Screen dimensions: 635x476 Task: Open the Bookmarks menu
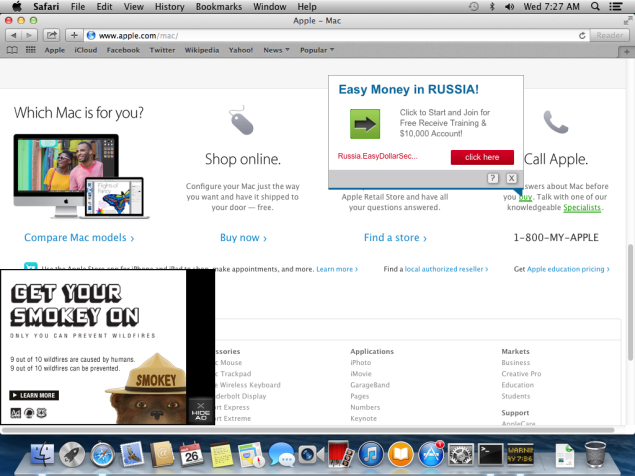(219, 6)
